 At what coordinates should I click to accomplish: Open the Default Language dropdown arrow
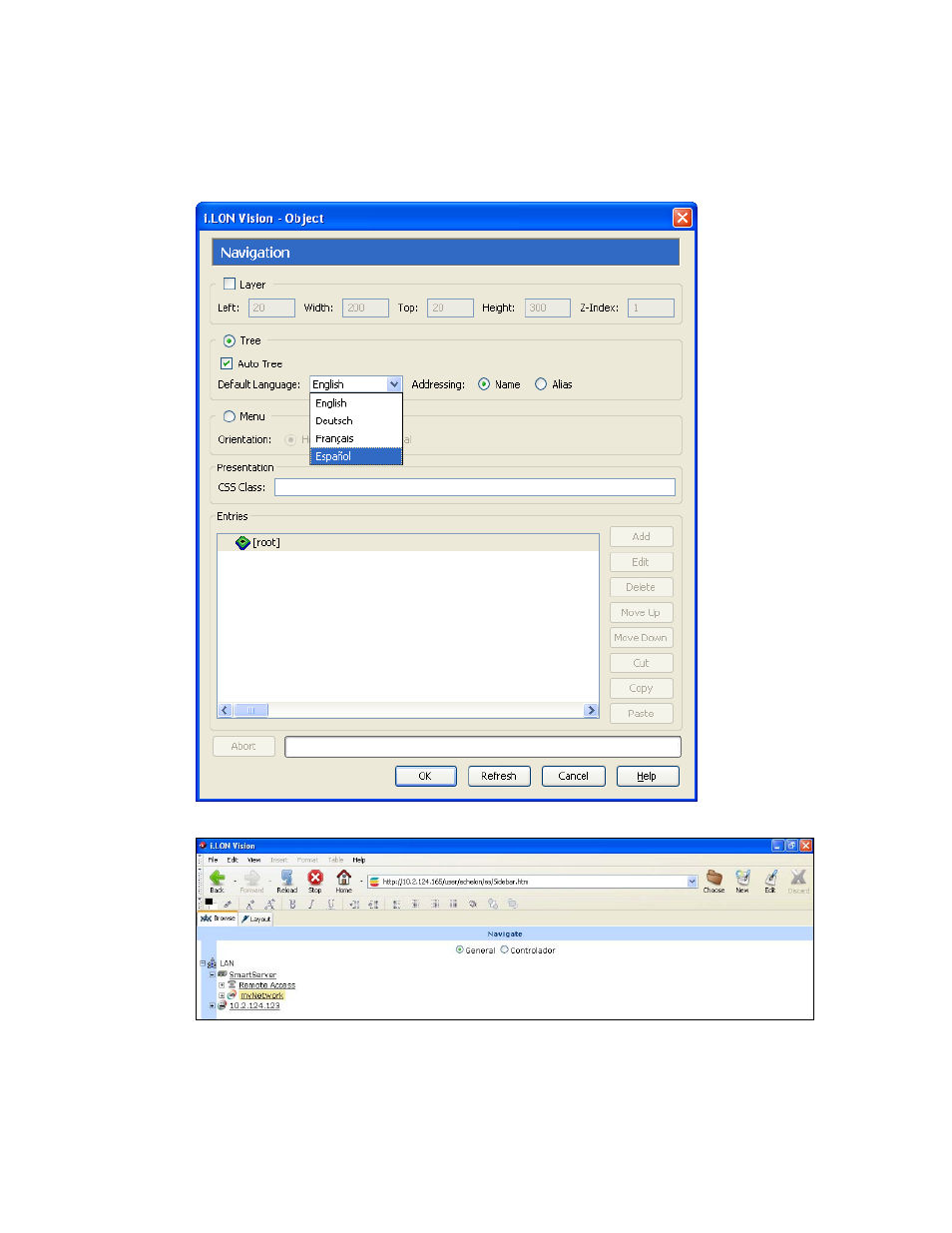coord(394,384)
